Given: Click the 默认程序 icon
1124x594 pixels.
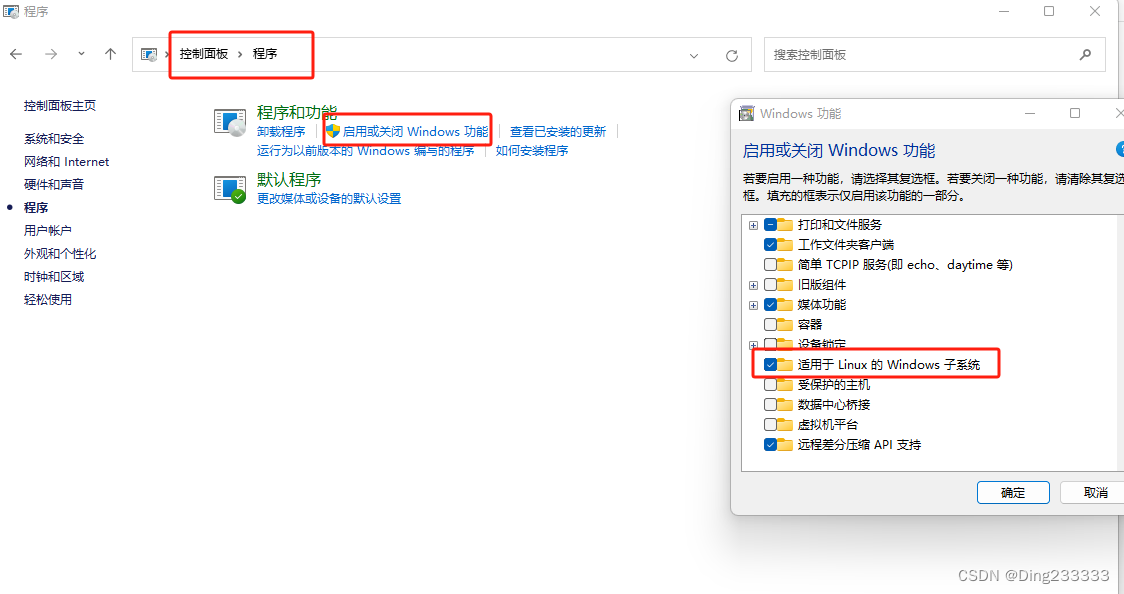Looking at the screenshot, I should click(230, 189).
